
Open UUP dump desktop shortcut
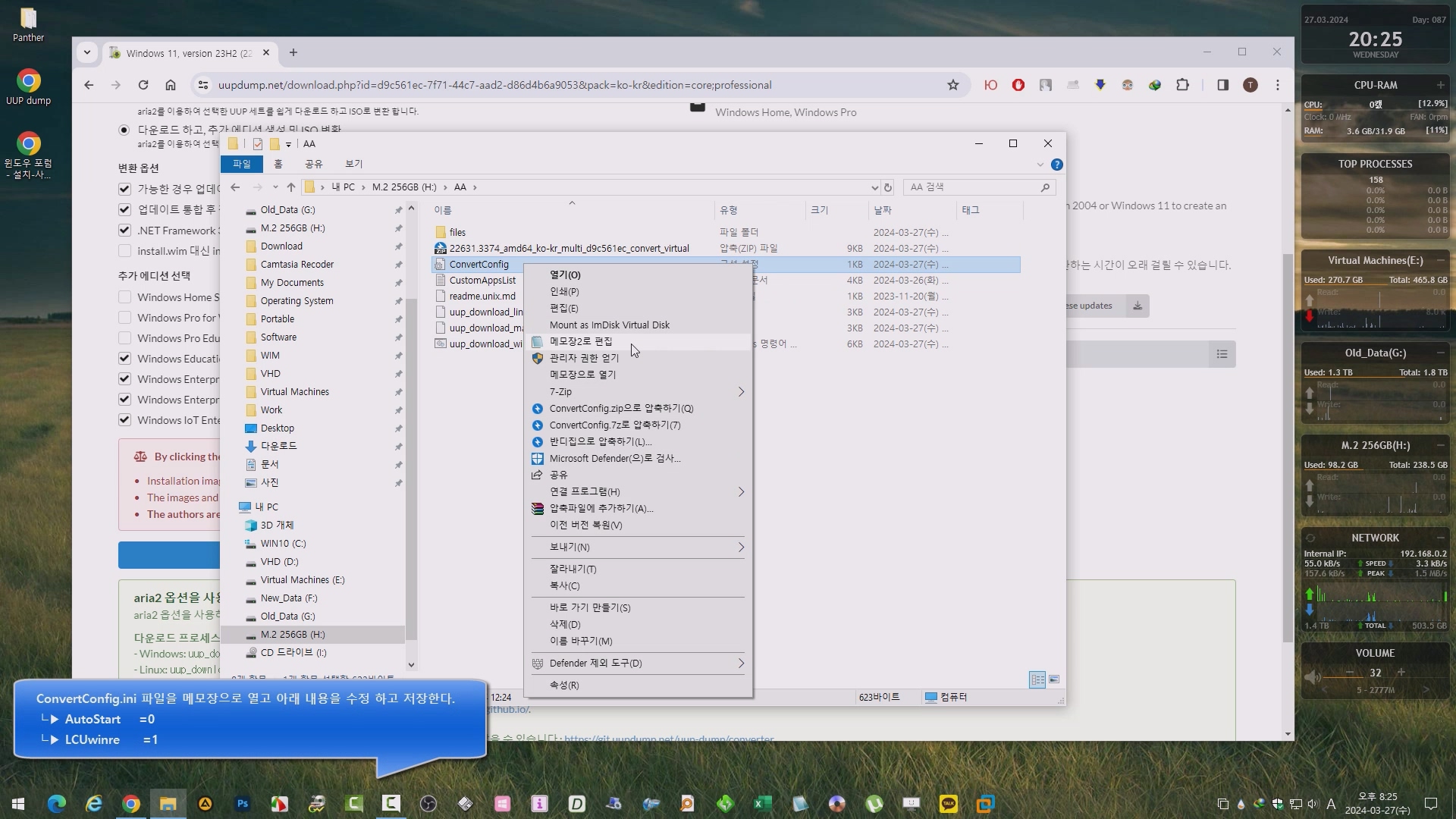coord(28,88)
